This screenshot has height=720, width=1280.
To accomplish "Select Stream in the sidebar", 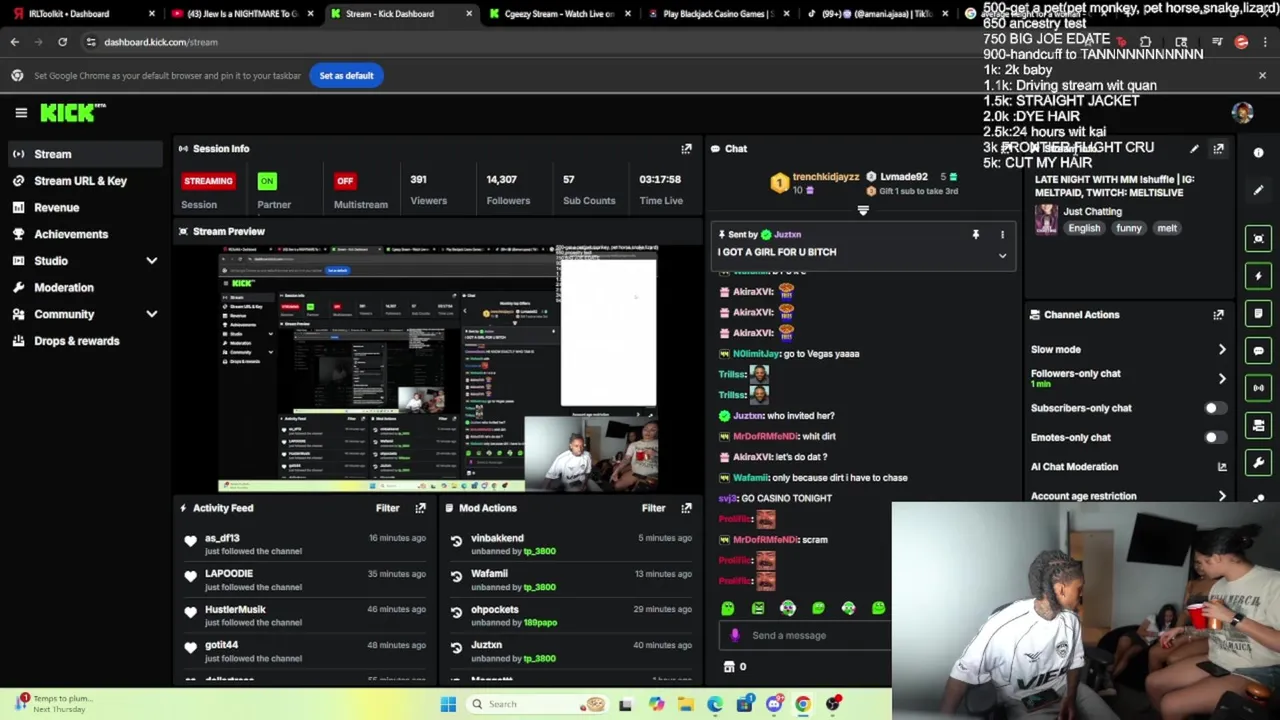I will (85, 154).
